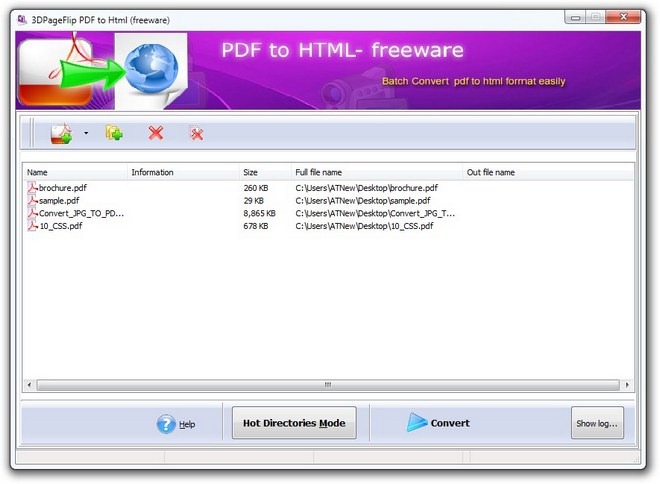Click the red X remove file icon

point(156,133)
